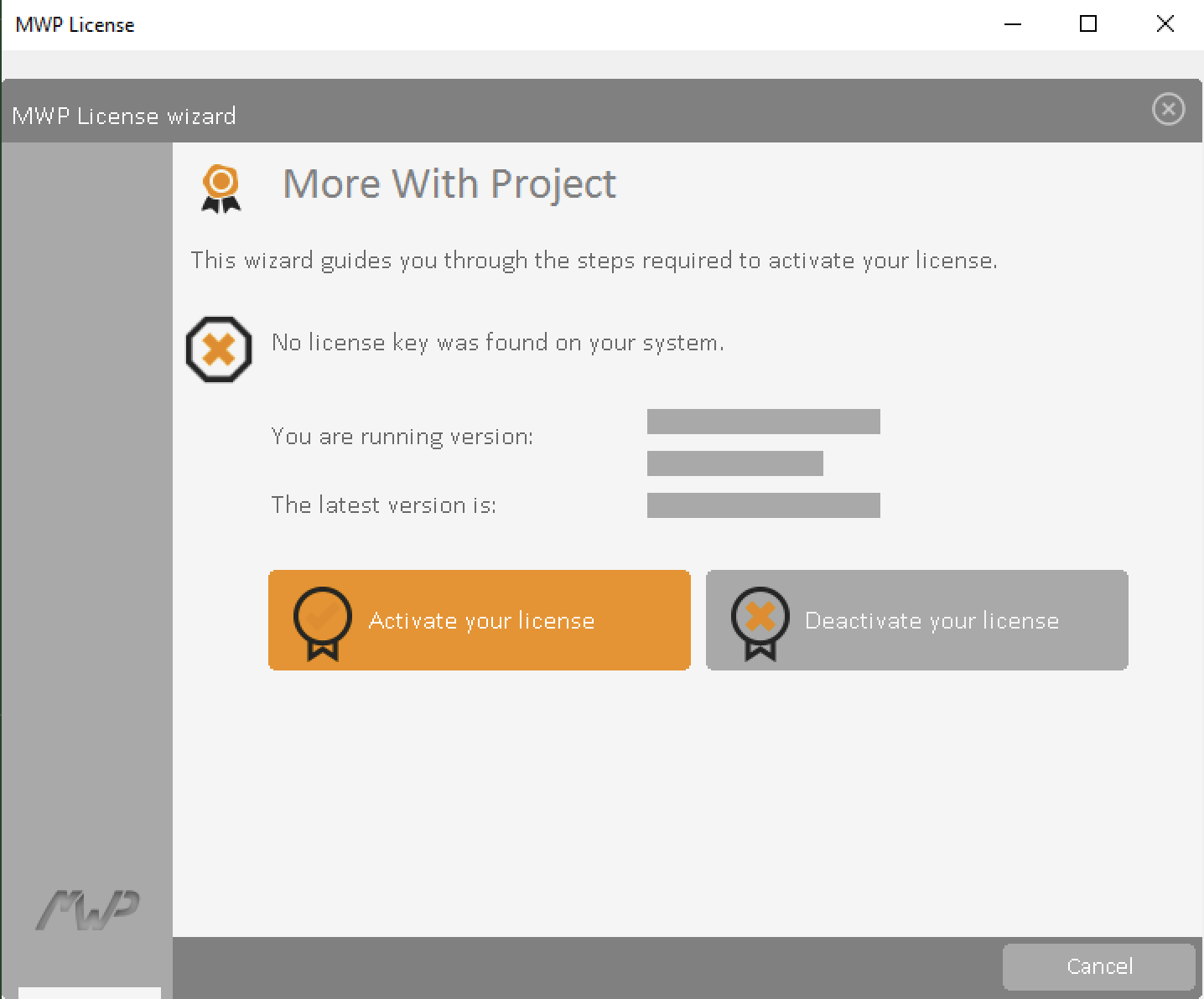Cancel the license wizard

(x=1099, y=966)
